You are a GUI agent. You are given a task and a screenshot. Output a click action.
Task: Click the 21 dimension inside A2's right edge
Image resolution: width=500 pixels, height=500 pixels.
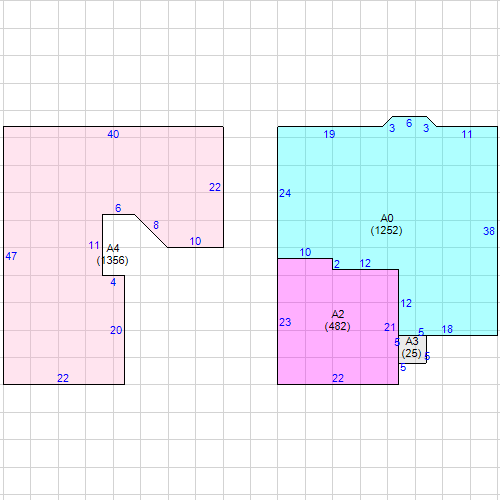[390, 328]
